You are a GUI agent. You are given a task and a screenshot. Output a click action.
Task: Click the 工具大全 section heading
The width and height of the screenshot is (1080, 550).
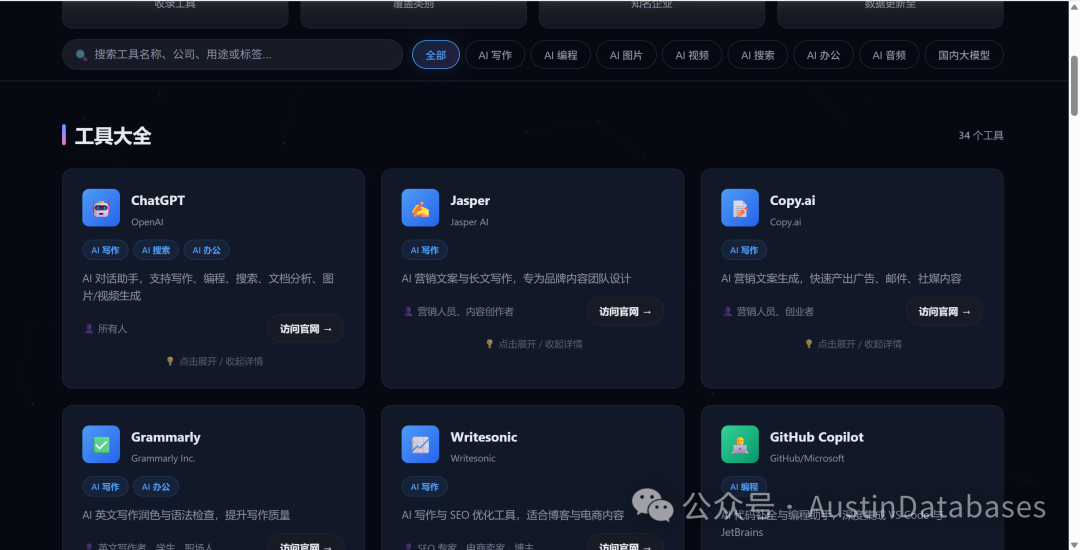coord(113,136)
